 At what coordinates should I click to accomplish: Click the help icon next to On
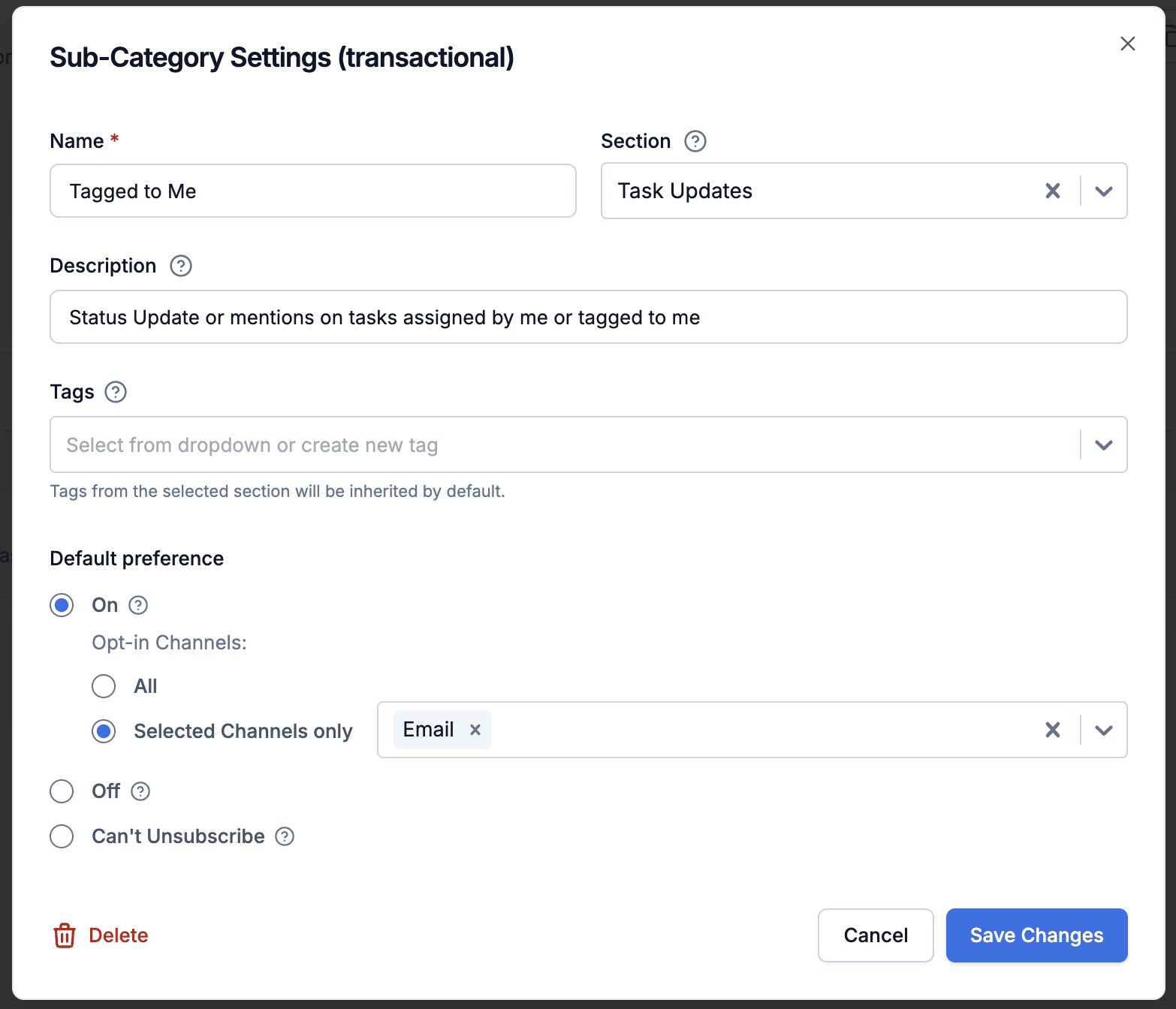click(x=137, y=605)
